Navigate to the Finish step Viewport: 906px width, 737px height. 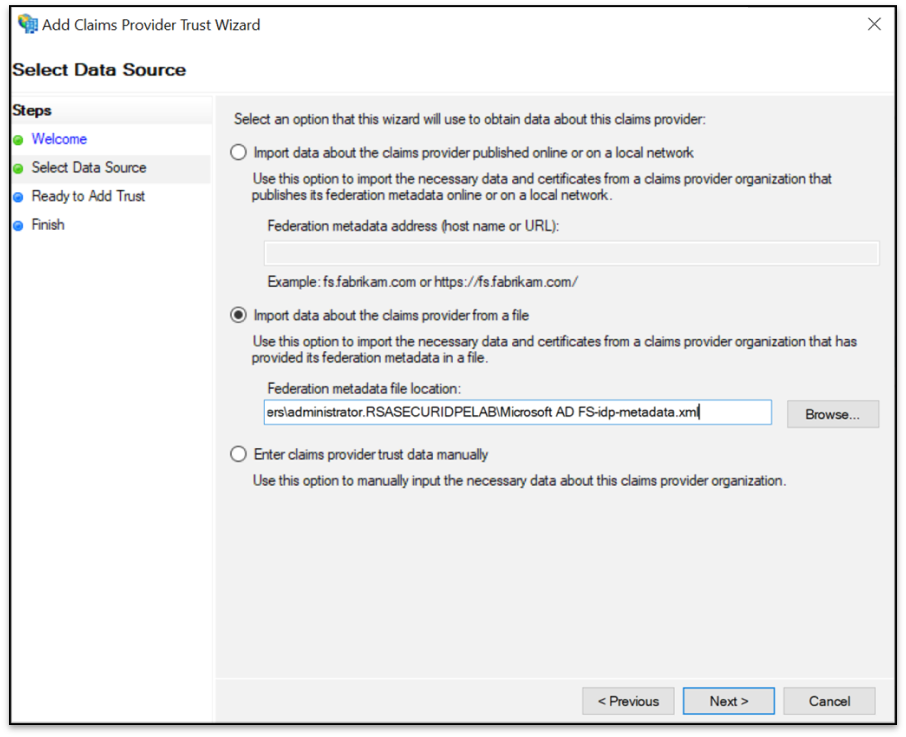46,224
